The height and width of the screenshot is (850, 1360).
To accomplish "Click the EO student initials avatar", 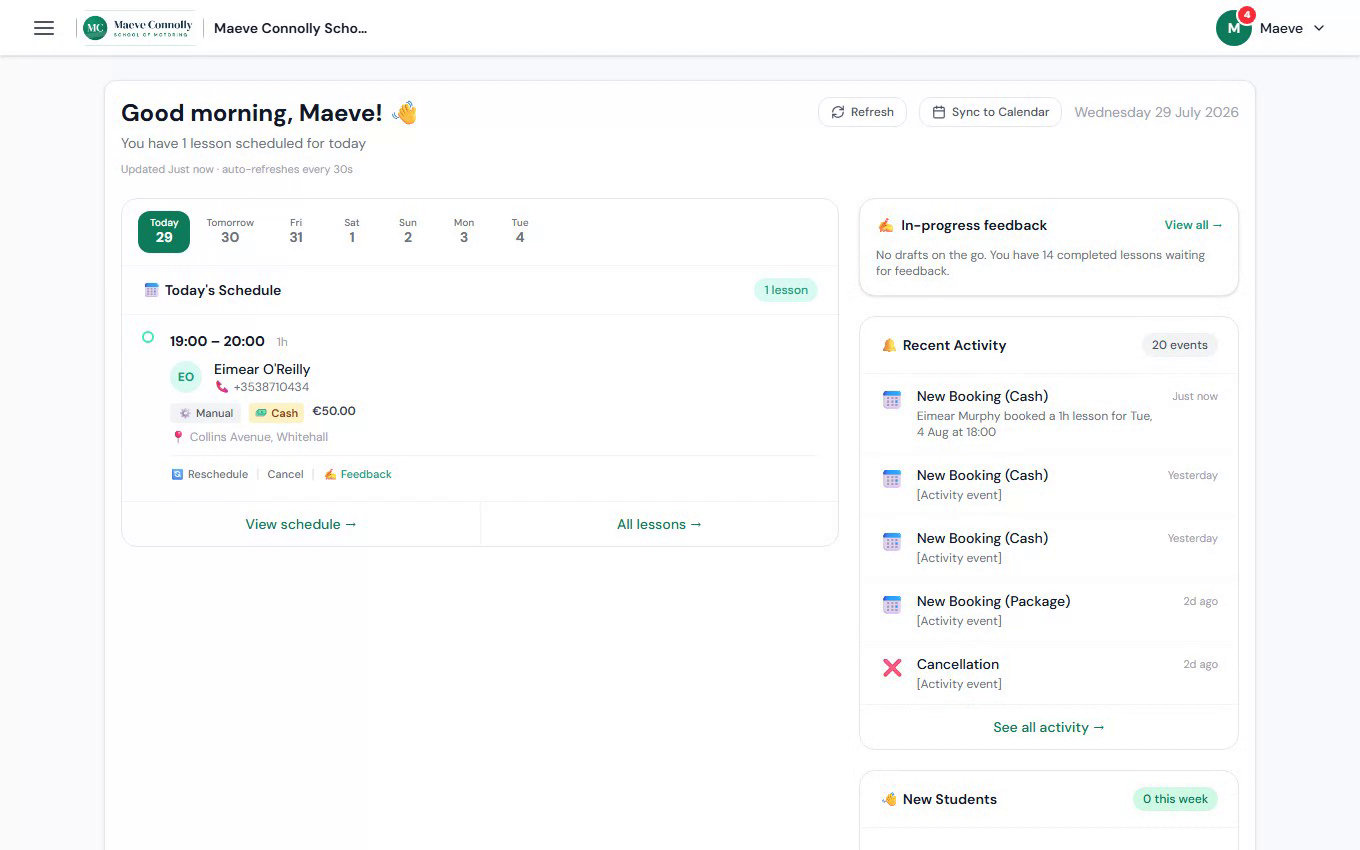I will coord(186,378).
